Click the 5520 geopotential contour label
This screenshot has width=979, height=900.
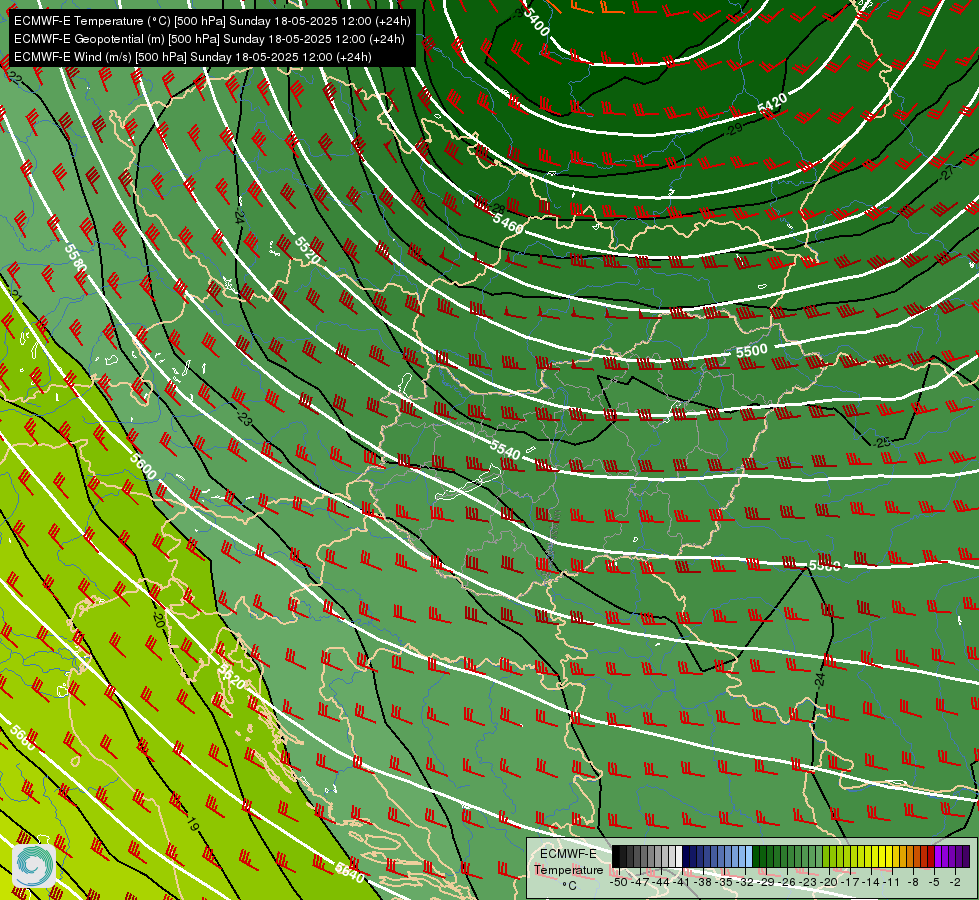pos(308,250)
